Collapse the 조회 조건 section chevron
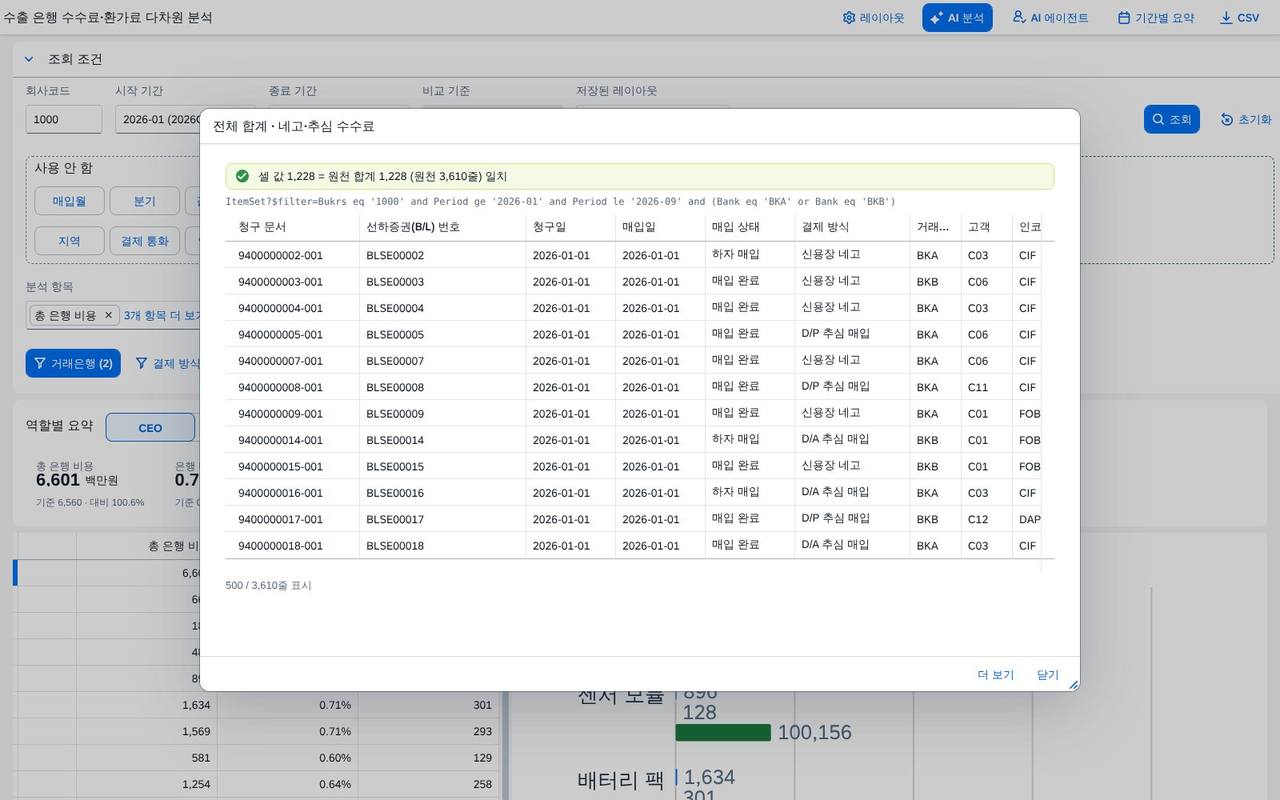 [29, 59]
